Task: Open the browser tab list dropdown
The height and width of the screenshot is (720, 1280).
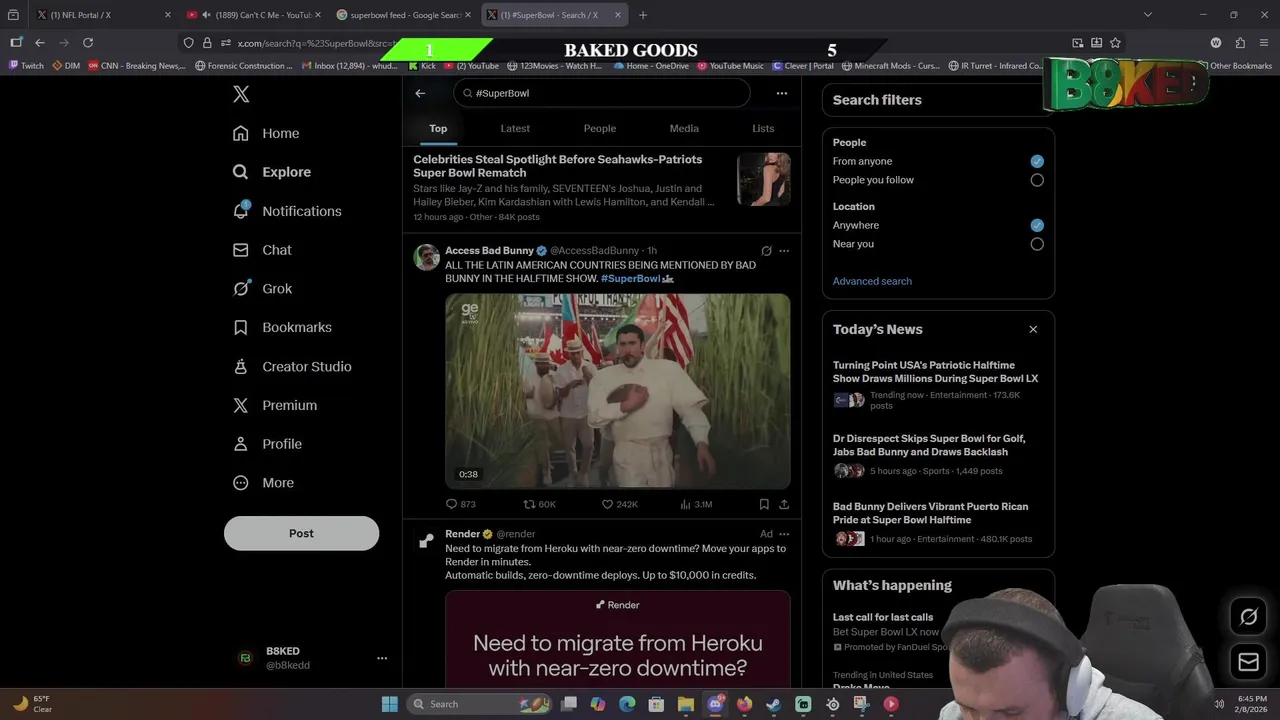Action: pos(1147,15)
